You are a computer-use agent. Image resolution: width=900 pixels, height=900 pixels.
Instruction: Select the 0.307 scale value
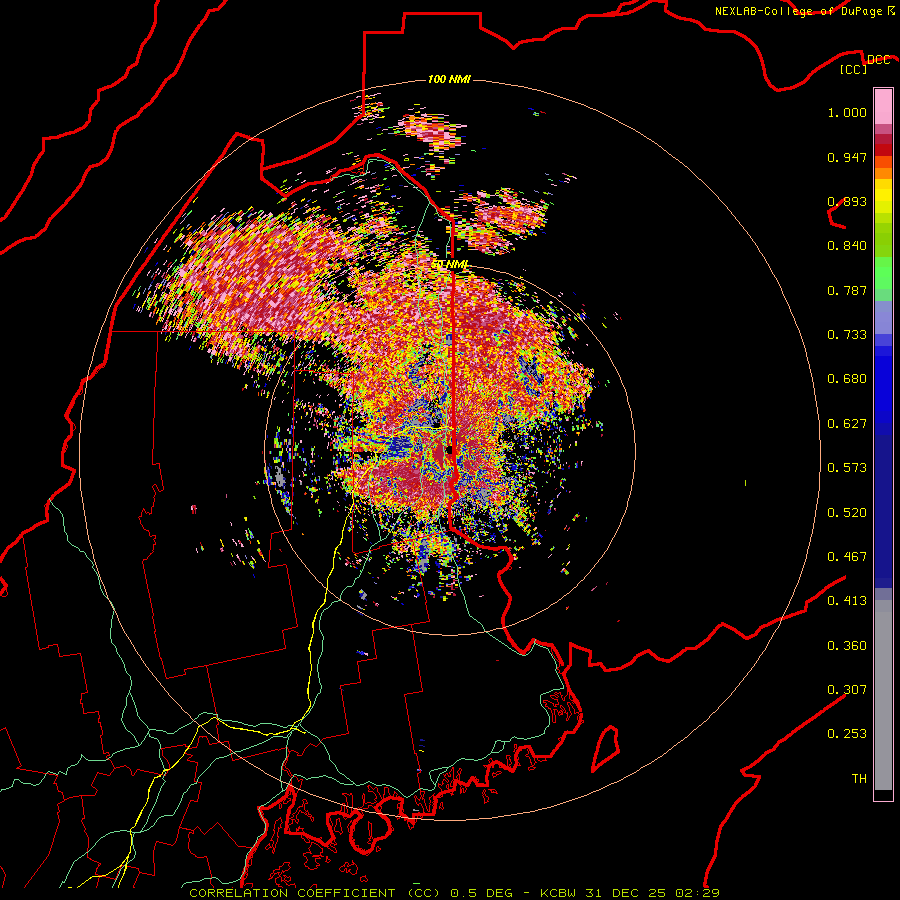847,690
